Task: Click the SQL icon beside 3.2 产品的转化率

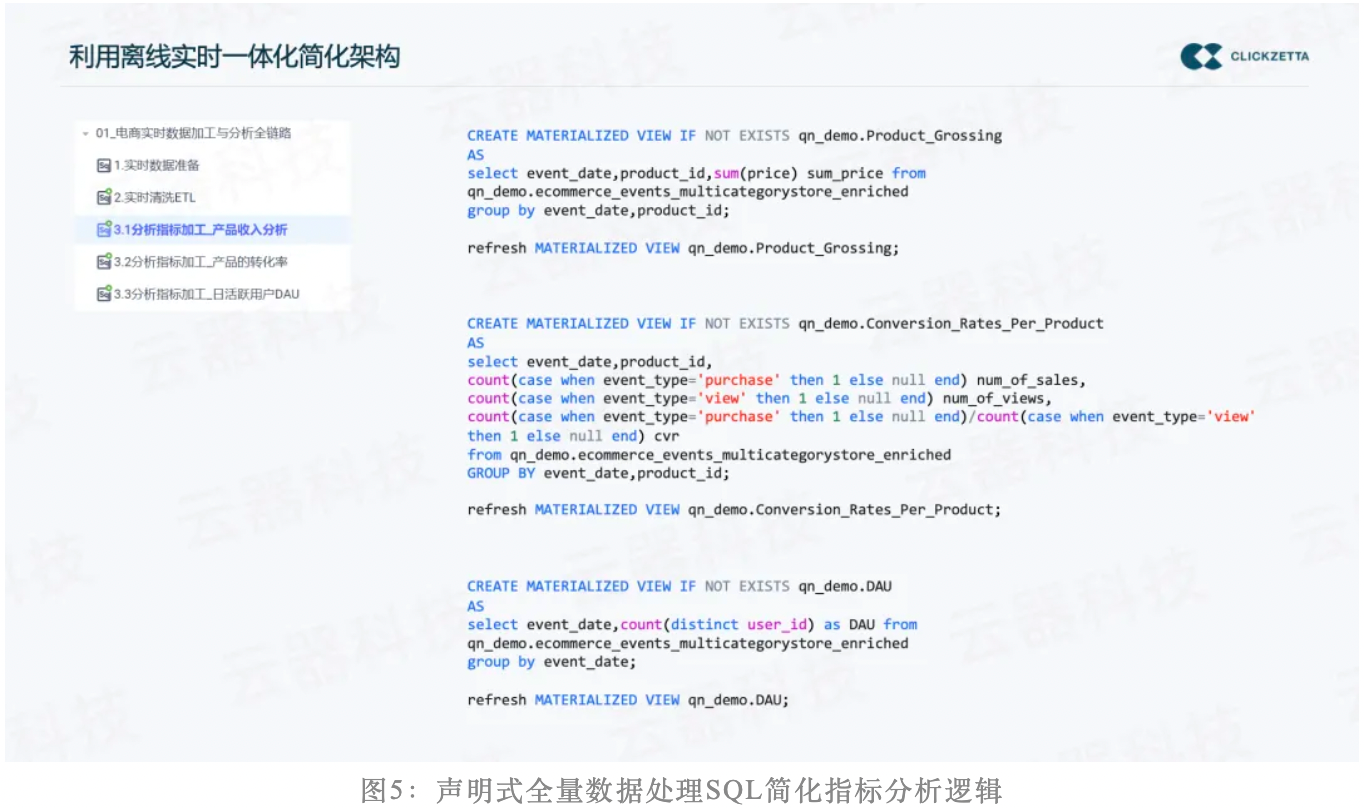Action: point(103,262)
